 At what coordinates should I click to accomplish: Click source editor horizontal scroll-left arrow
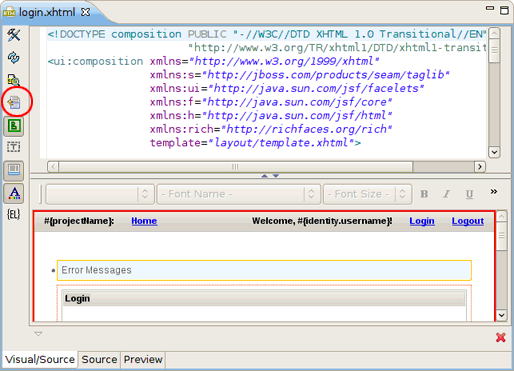tap(53, 166)
